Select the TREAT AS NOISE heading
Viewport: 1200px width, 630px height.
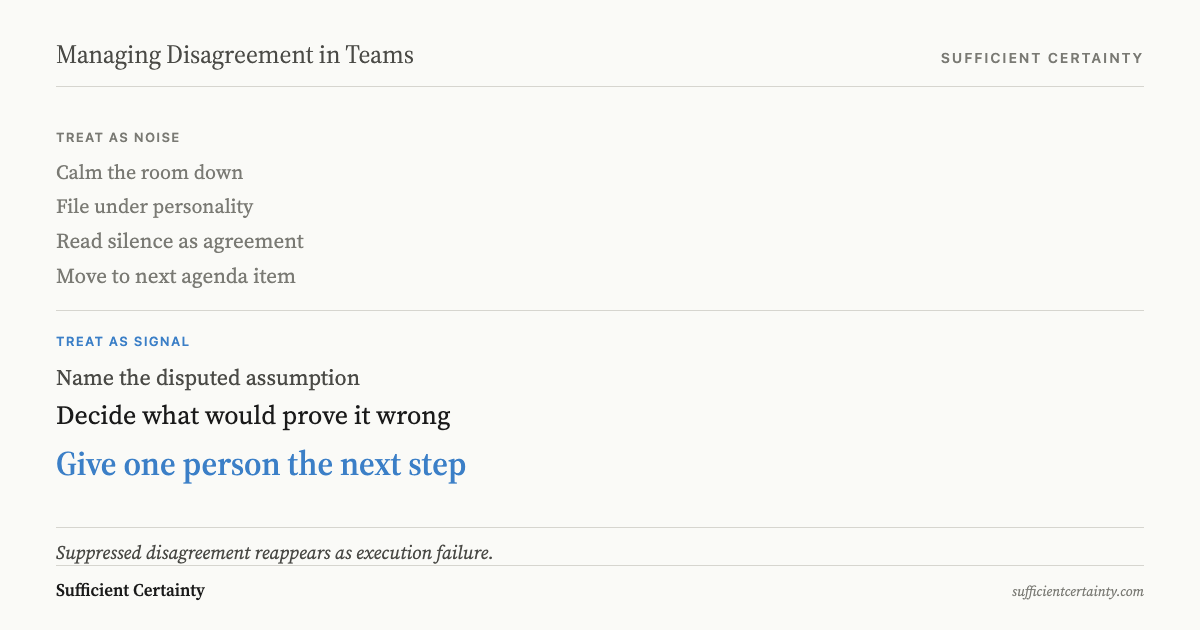point(118,138)
